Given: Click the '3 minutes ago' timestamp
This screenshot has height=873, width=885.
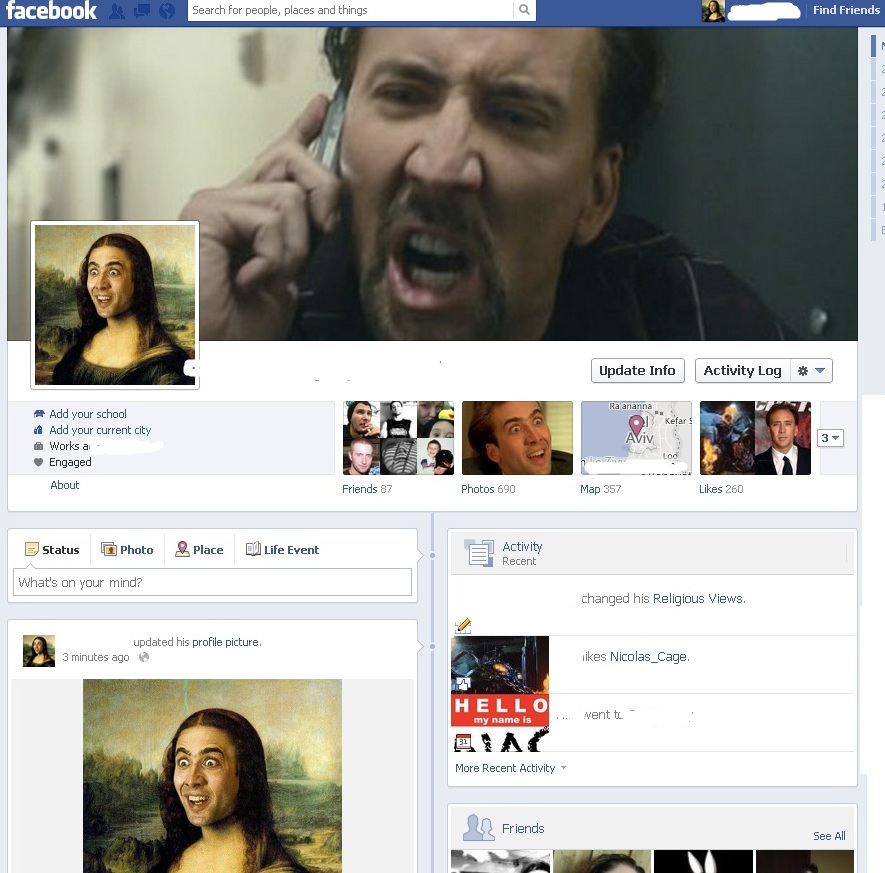Looking at the screenshot, I should click(95, 657).
